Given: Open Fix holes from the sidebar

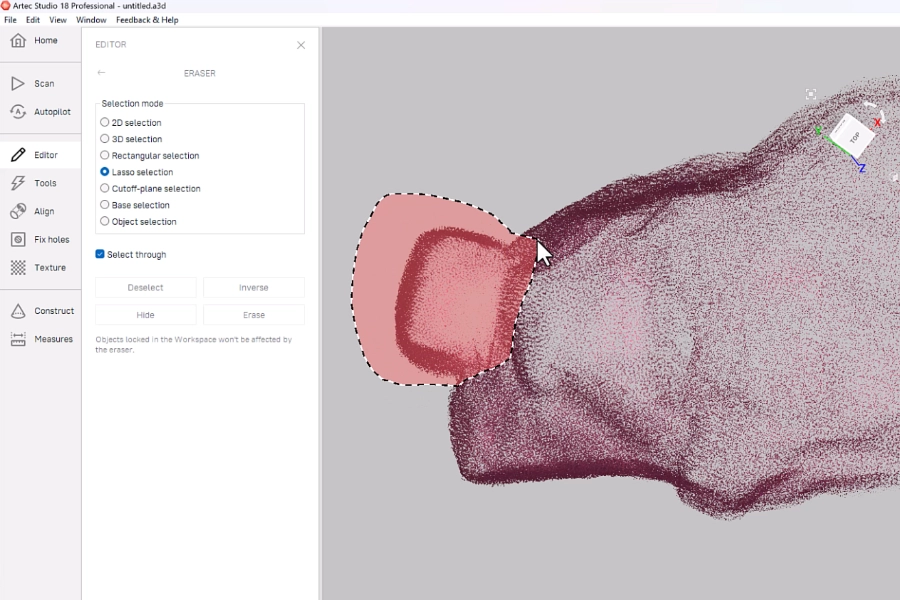Looking at the screenshot, I should pyautogui.click(x=18, y=240).
